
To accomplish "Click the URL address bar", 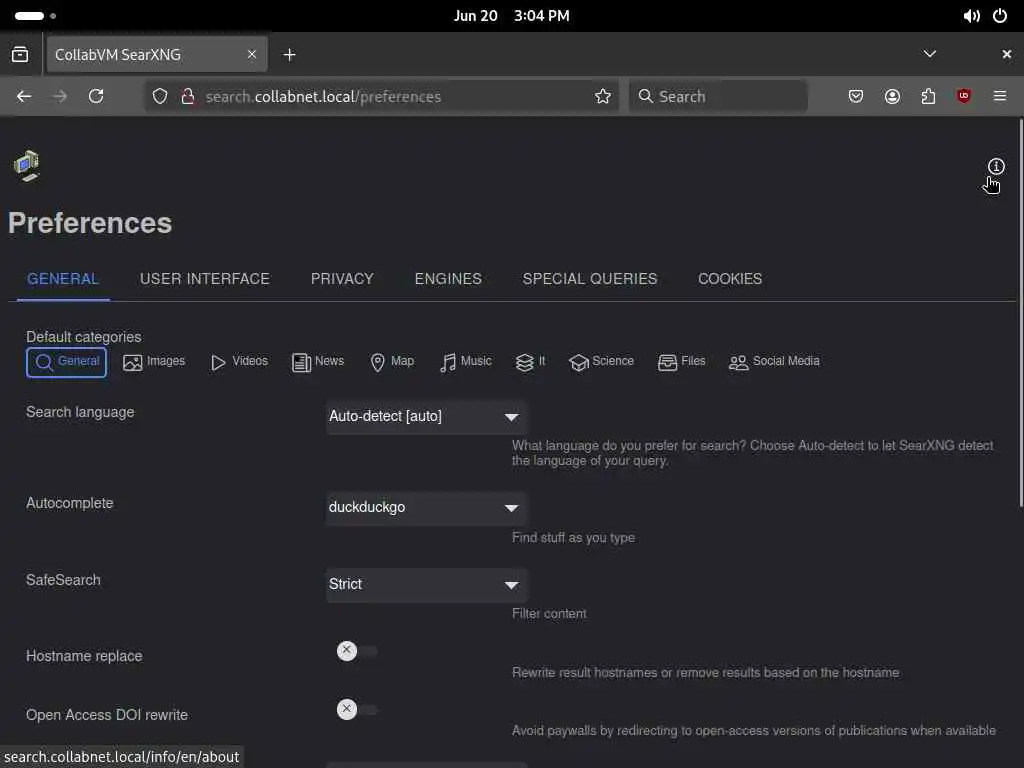I will pos(381,97).
